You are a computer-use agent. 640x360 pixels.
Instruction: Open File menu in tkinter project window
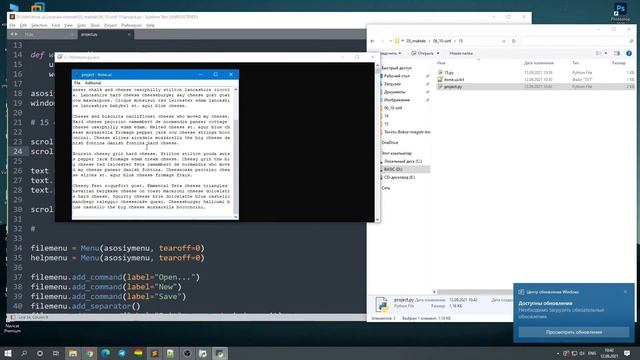pyautogui.click(x=77, y=83)
